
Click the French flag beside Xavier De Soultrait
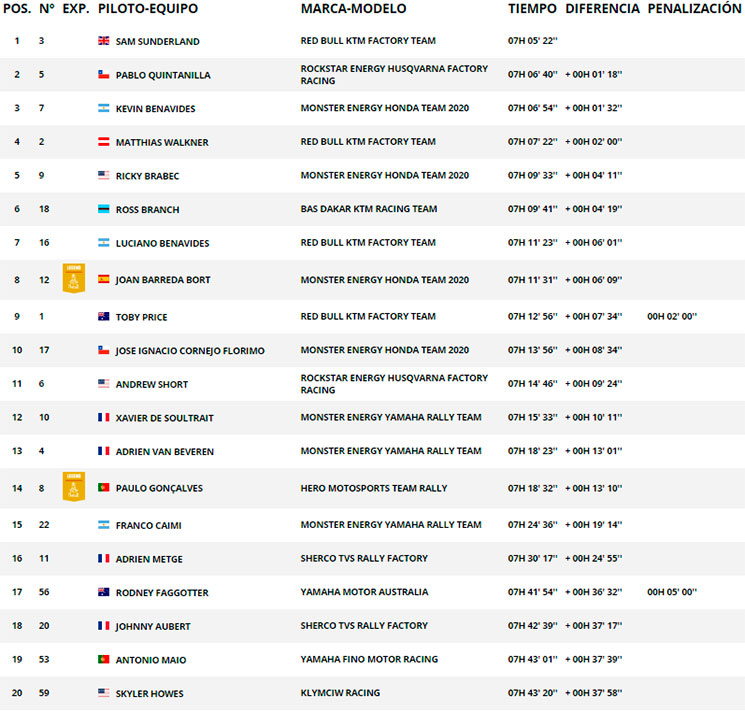click(104, 417)
